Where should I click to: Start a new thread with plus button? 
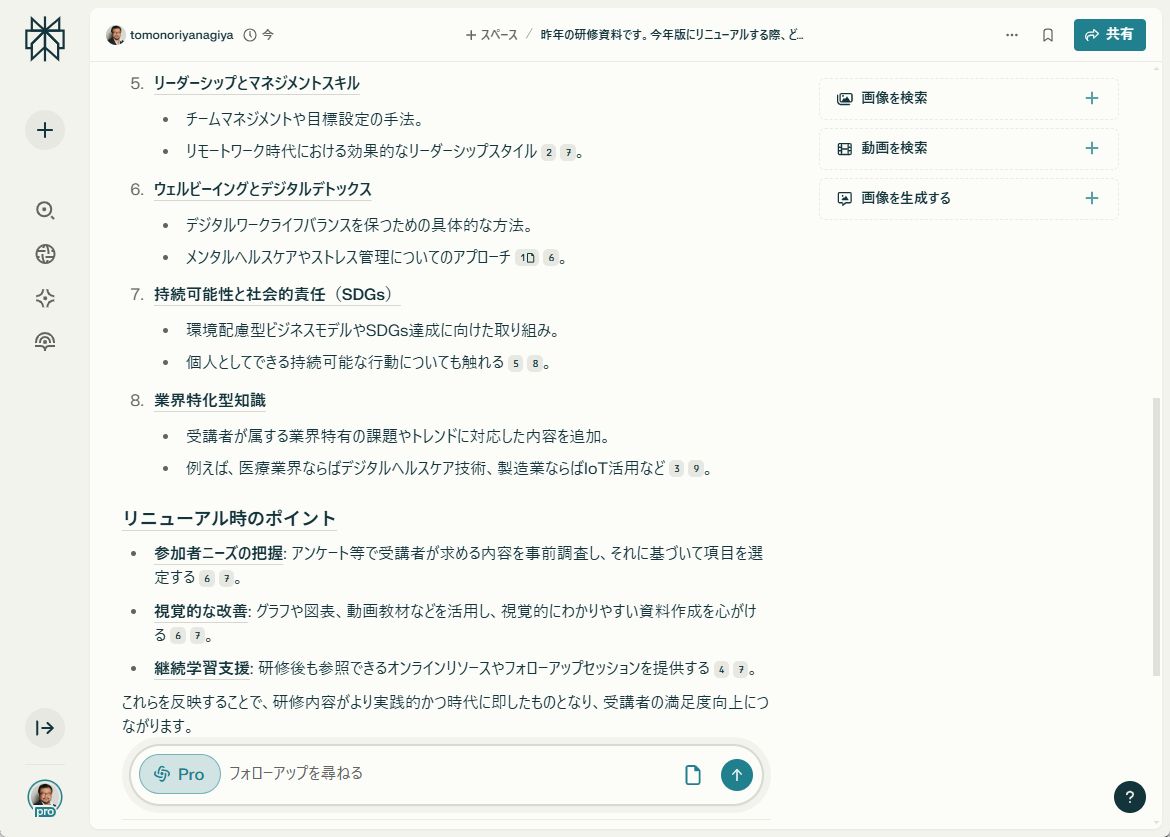click(45, 130)
